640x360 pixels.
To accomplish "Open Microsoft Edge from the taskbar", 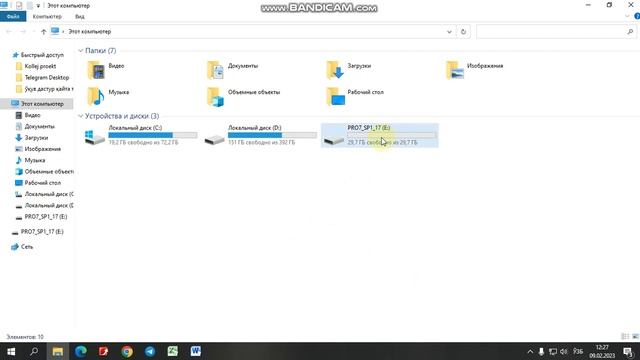I will coord(81,351).
